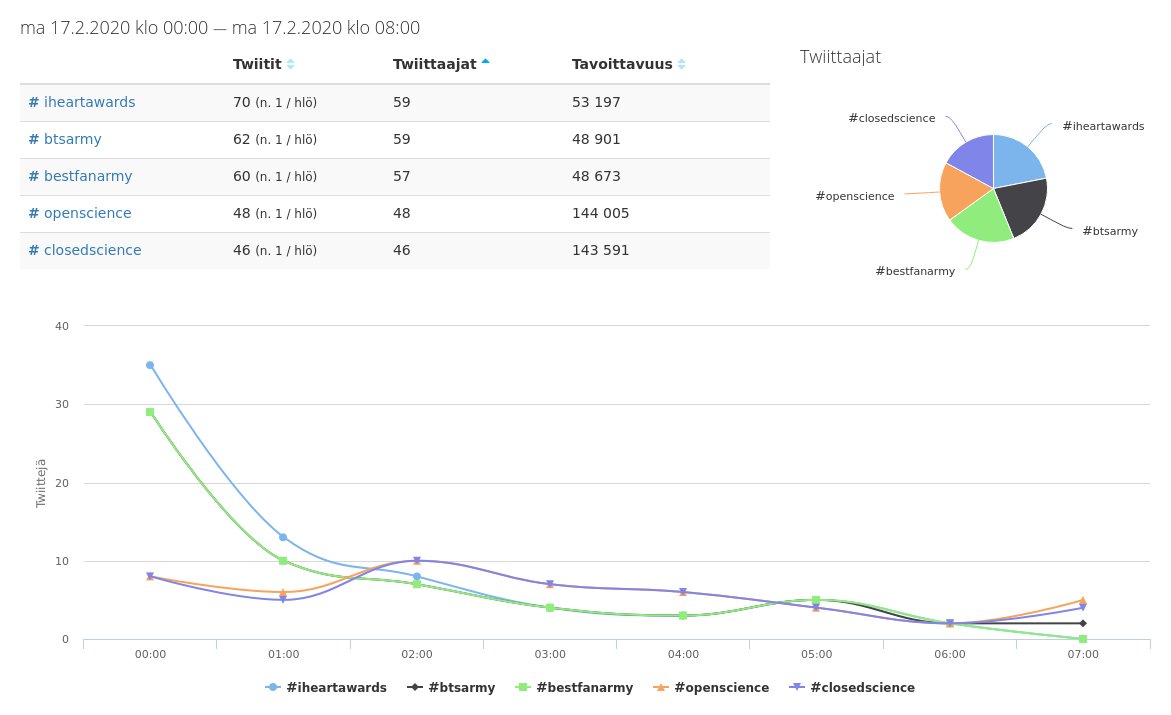
Task: Open the closedscience hashtag link
Action: [x=85, y=250]
